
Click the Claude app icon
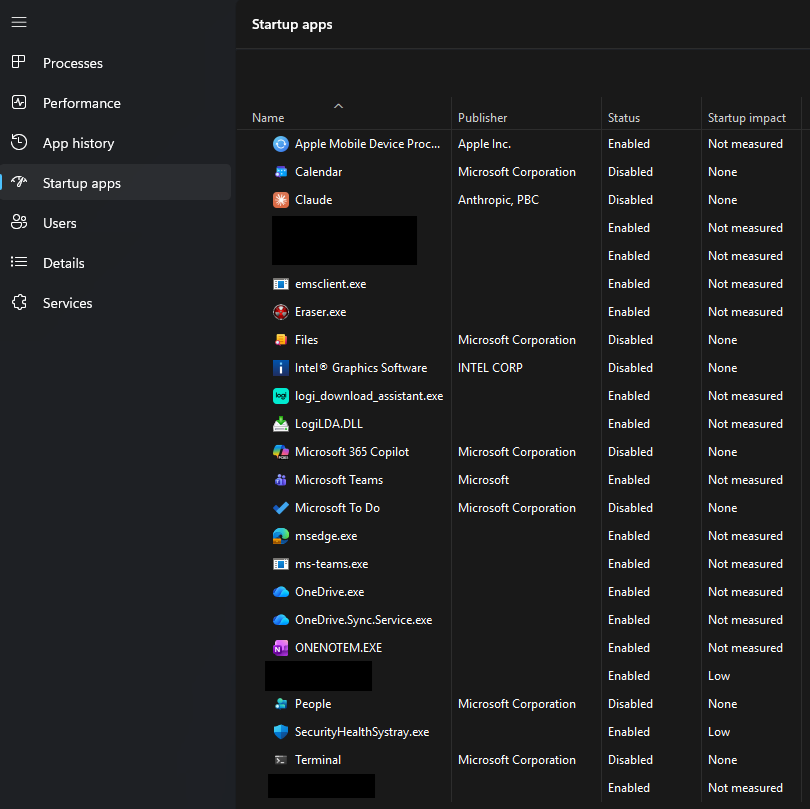(x=281, y=199)
